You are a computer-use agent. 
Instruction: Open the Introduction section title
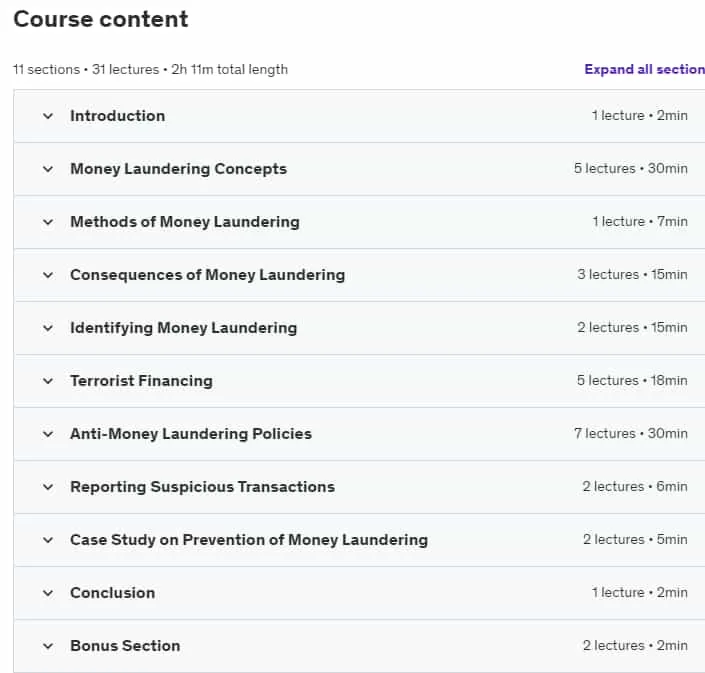(118, 116)
